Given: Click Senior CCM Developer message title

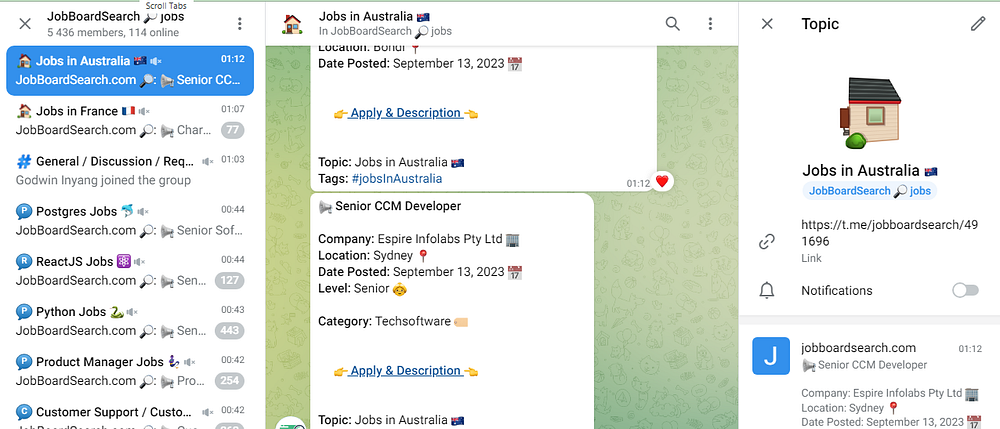Looking at the screenshot, I should 398,206.
